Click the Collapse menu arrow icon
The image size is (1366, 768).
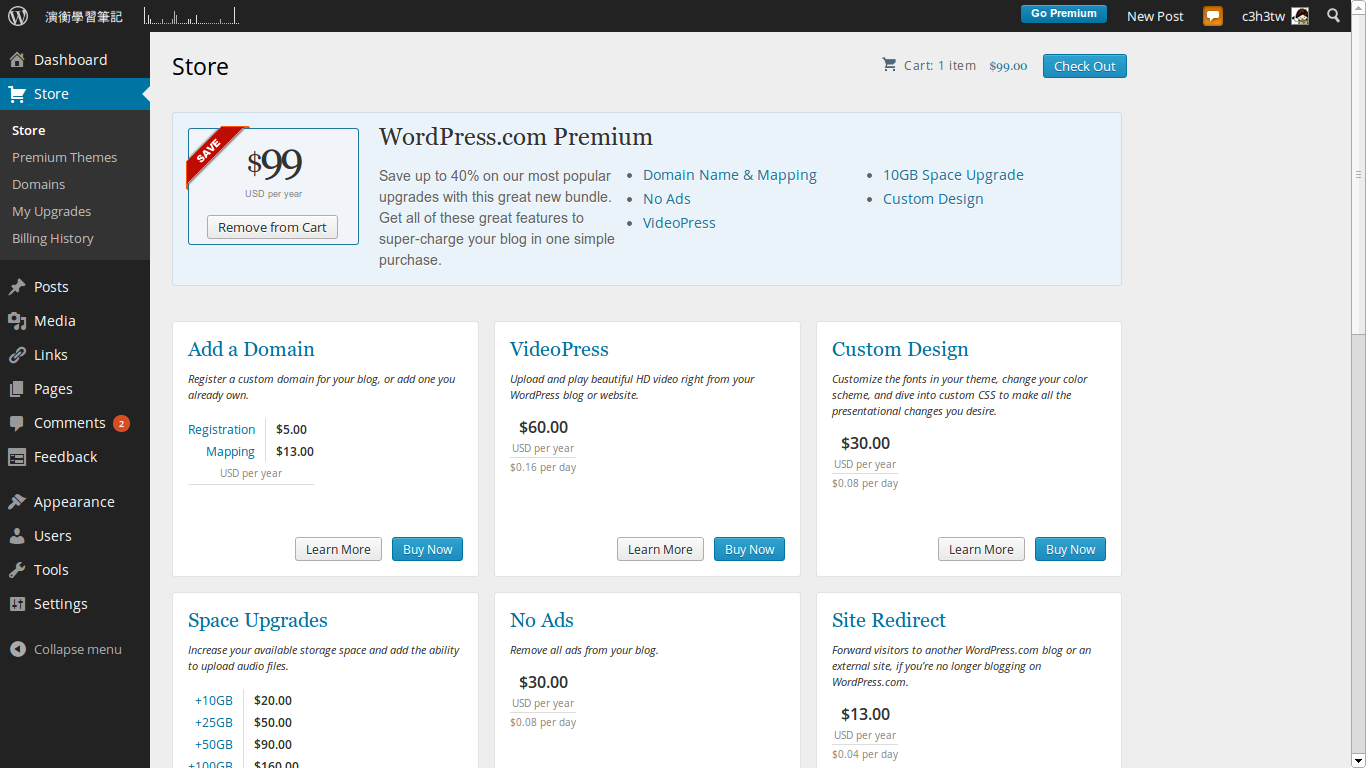[17, 649]
